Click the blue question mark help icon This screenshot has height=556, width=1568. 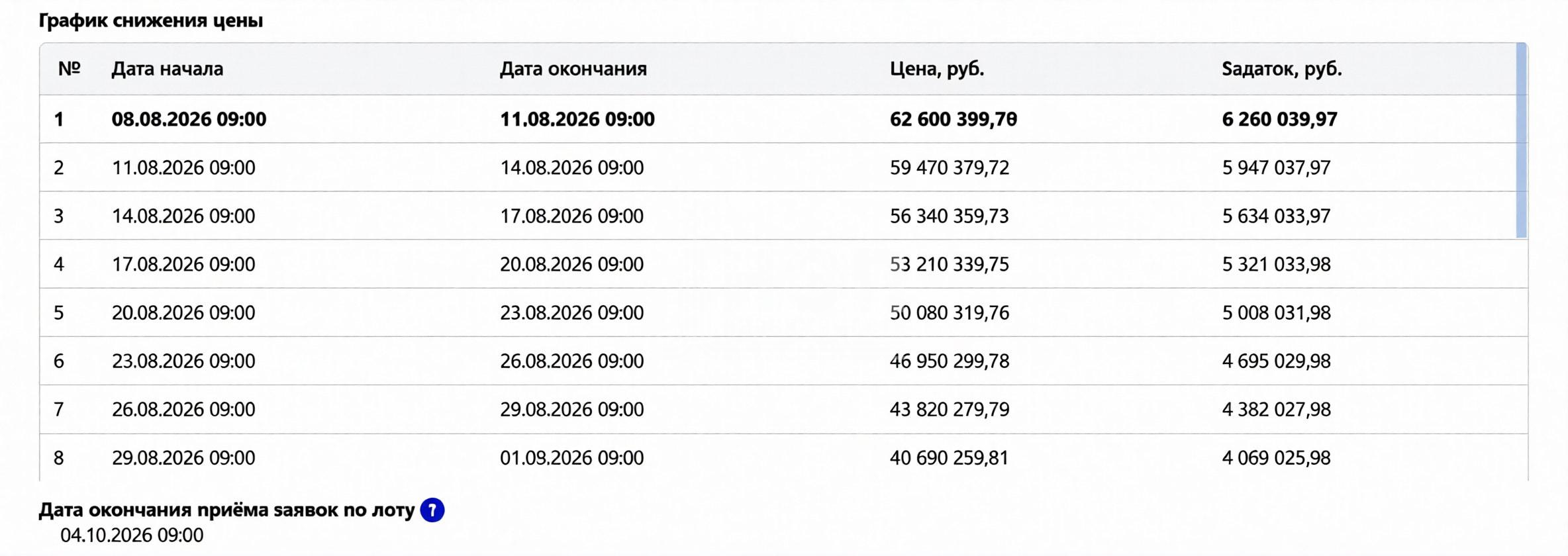pyautogui.click(x=432, y=510)
